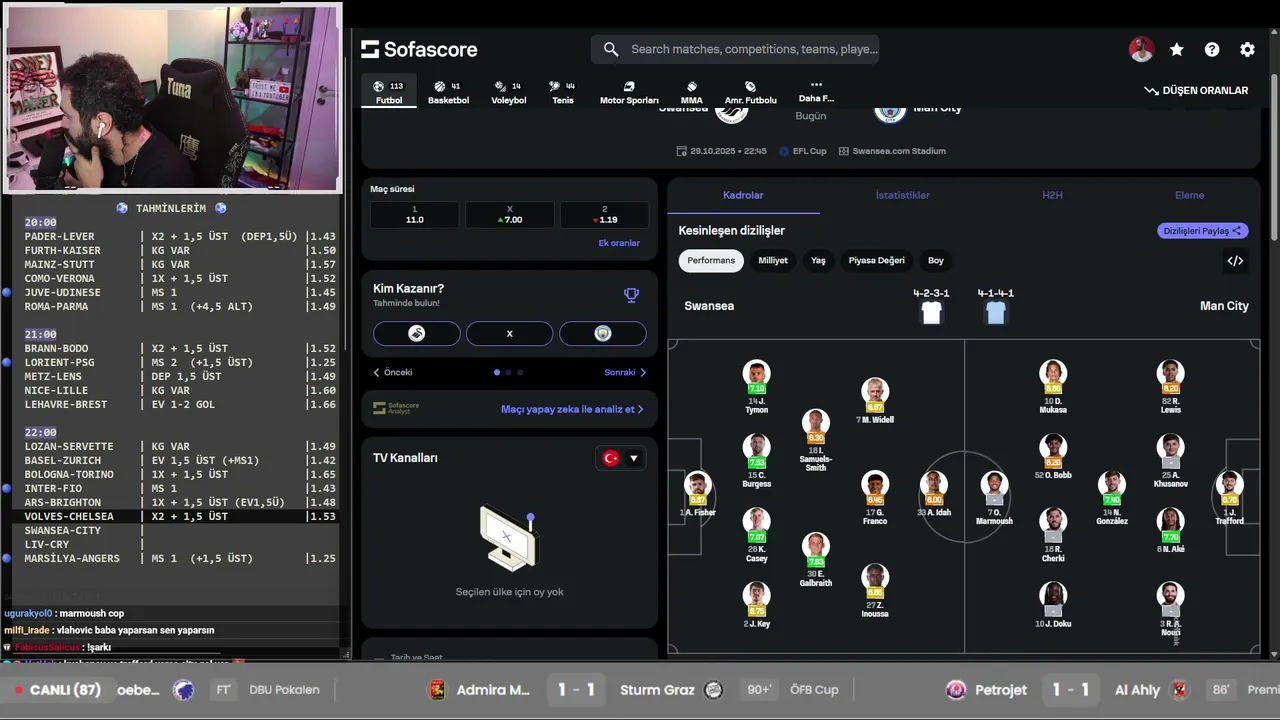Screen dimensions: 1280x720
Task: Open favorites star icon in header
Action: click(x=1177, y=49)
